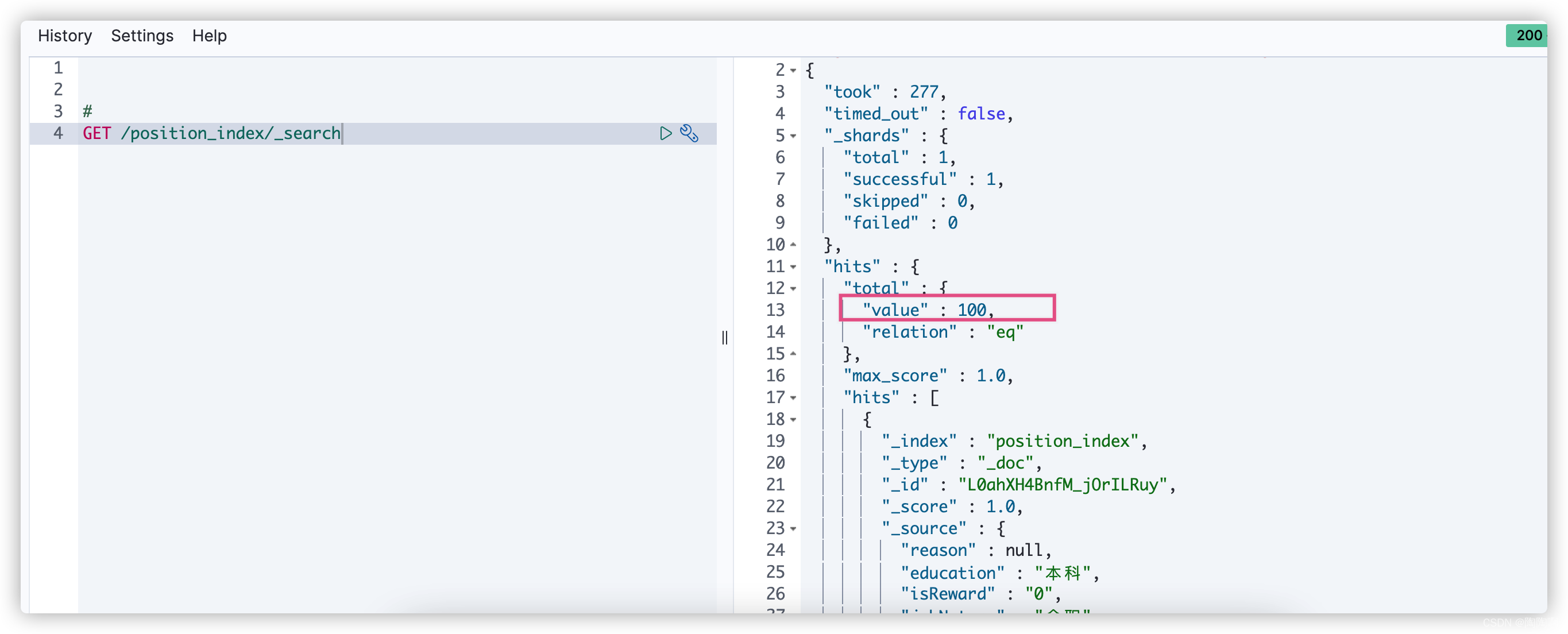Click the panel resize divider between editor panes
This screenshot has height=634, width=1568.
(x=724, y=338)
